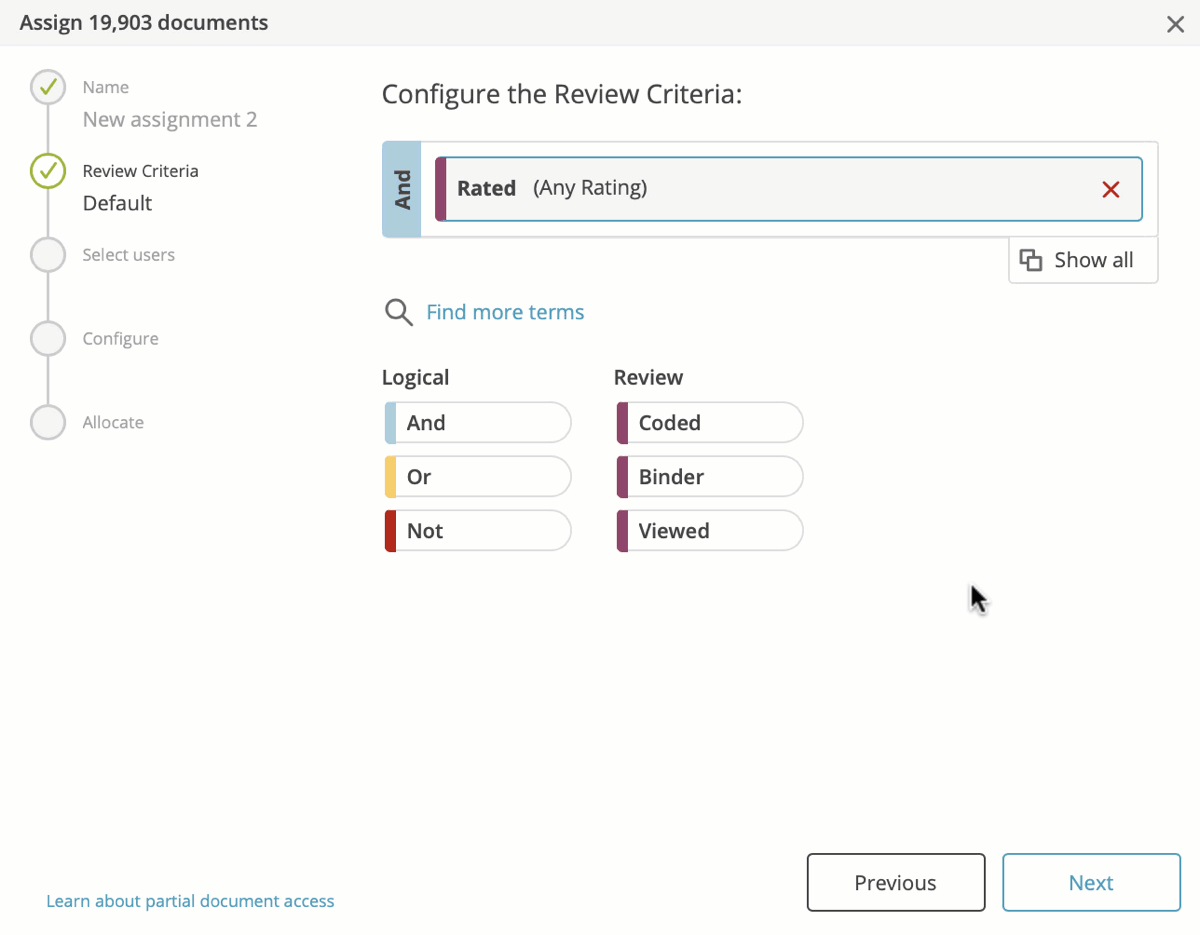Screen dimensions: 1200x935
Task: Add the Or logical operator
Action: (478, 477)
